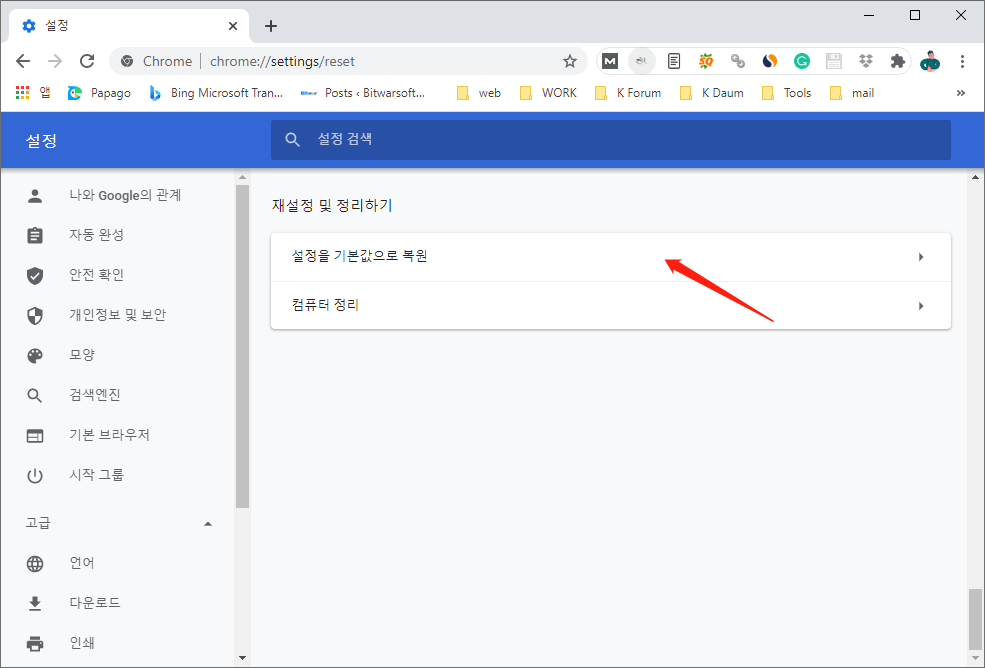Open the Apps grid shortcut in bookmarks bar
Image resolution: width=985 pixels, height=668 pixels.
click(33, 93)
